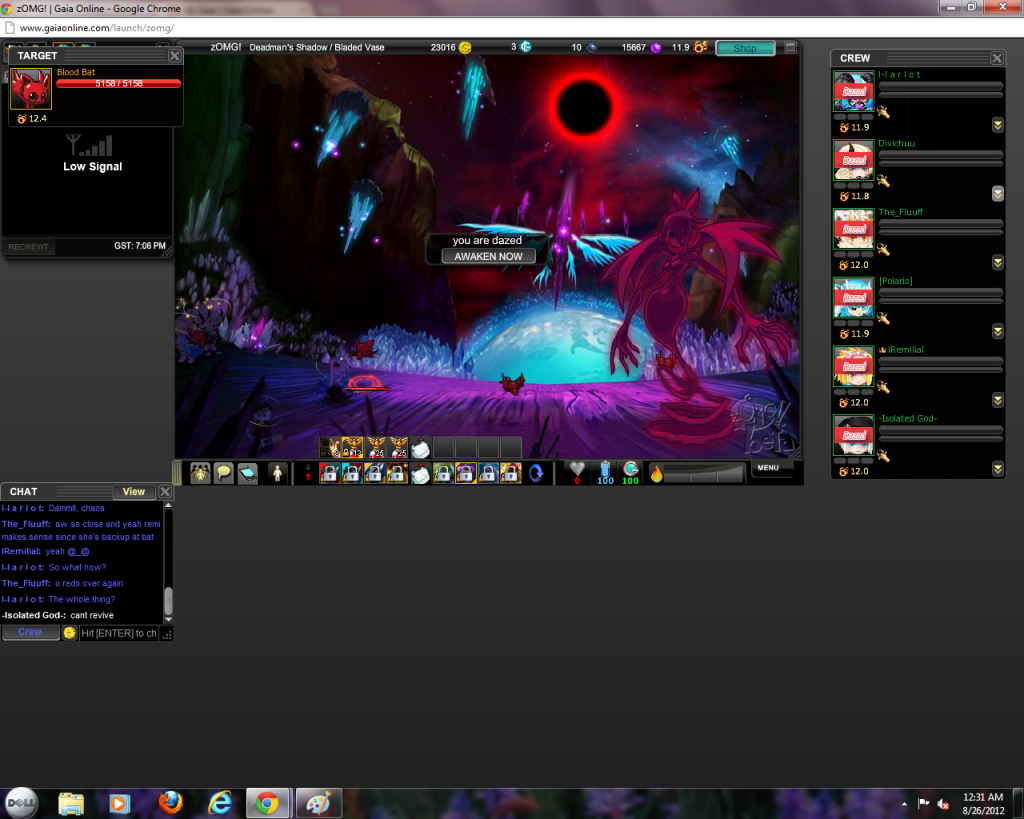Open the Shop
The width and height of the screenshot is (1024, 819).
745,48
